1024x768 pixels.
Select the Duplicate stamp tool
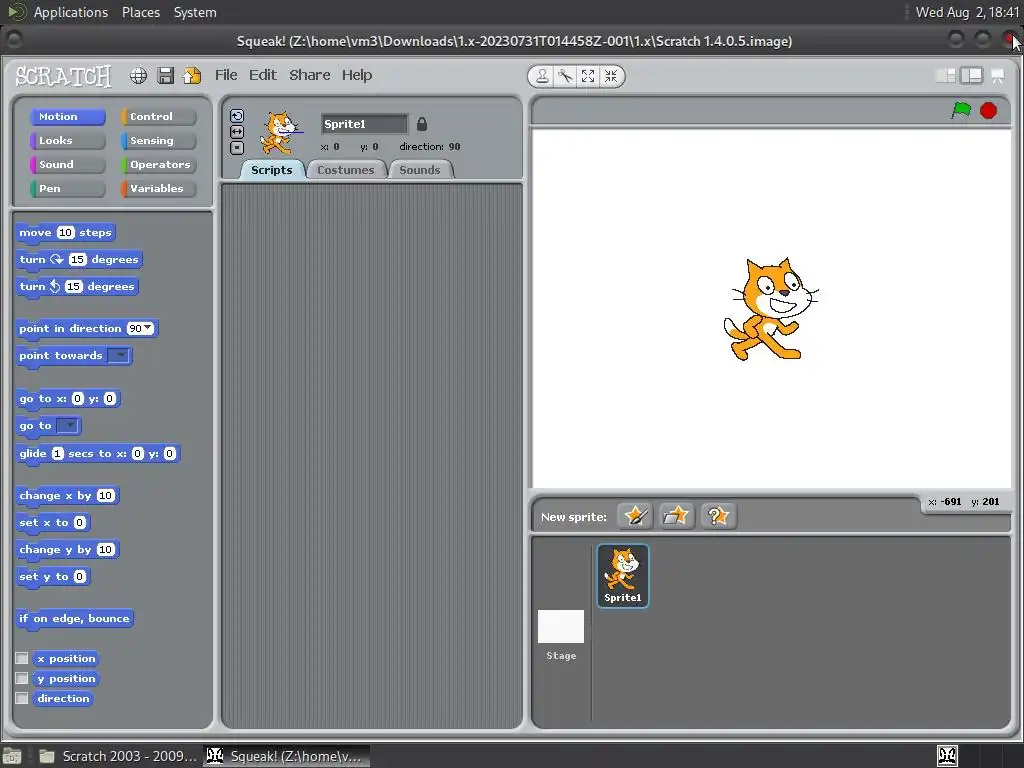(x=541, y=76)
